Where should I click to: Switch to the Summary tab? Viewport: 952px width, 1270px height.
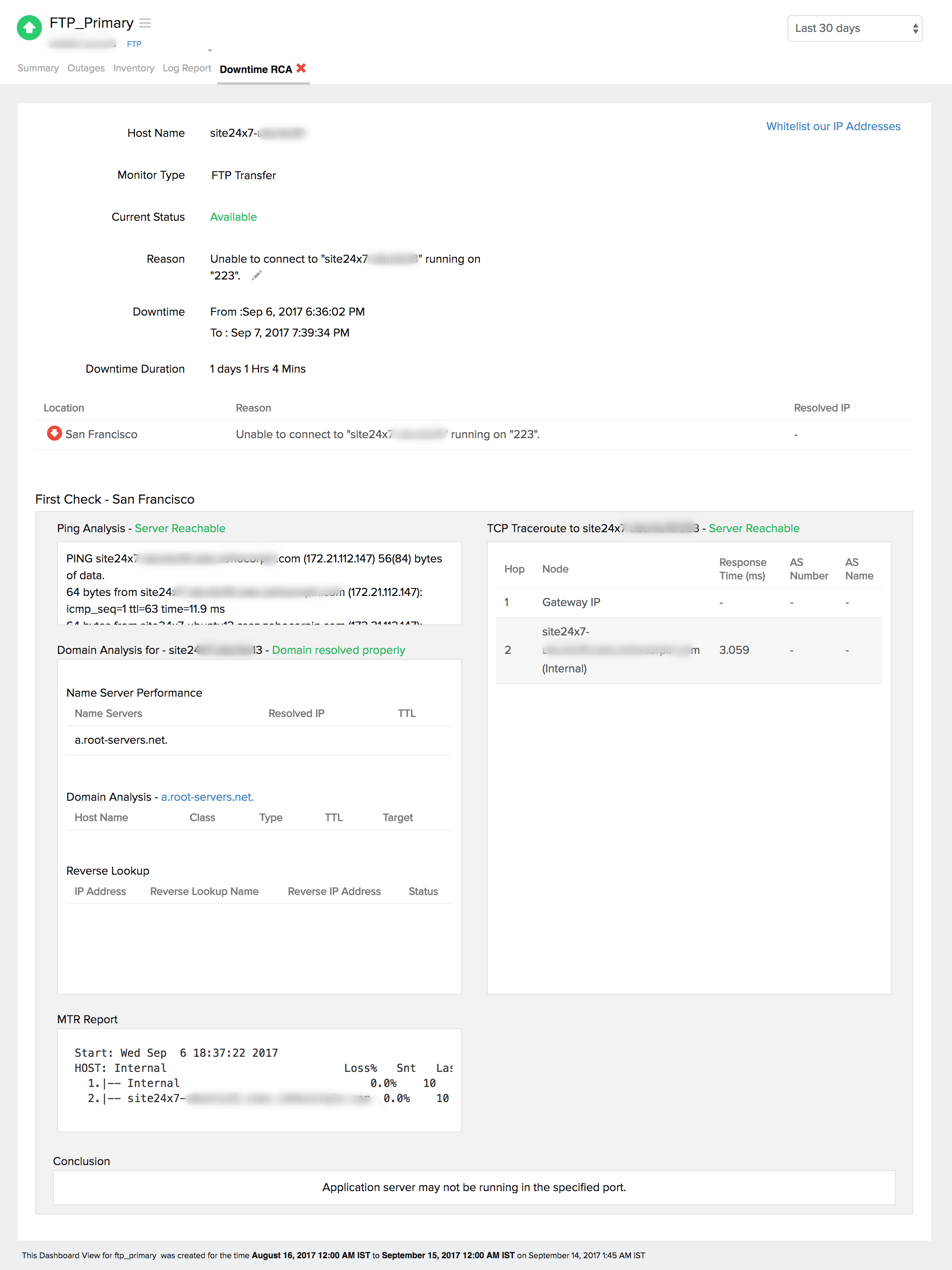(x=38, y=68)
